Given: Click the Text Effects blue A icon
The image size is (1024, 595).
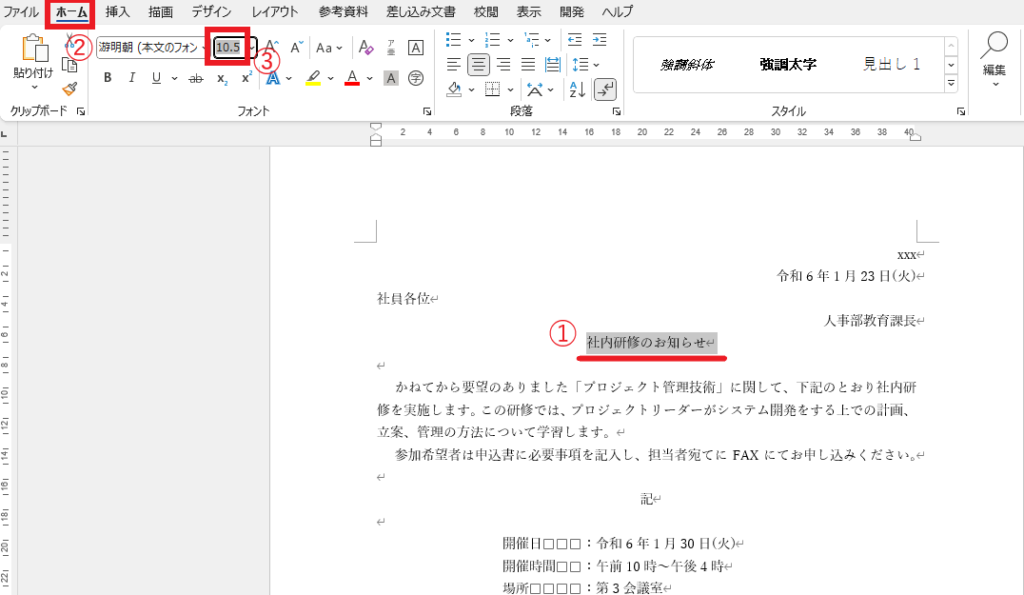Looking at the screenshot, I should tap(273, 78).
